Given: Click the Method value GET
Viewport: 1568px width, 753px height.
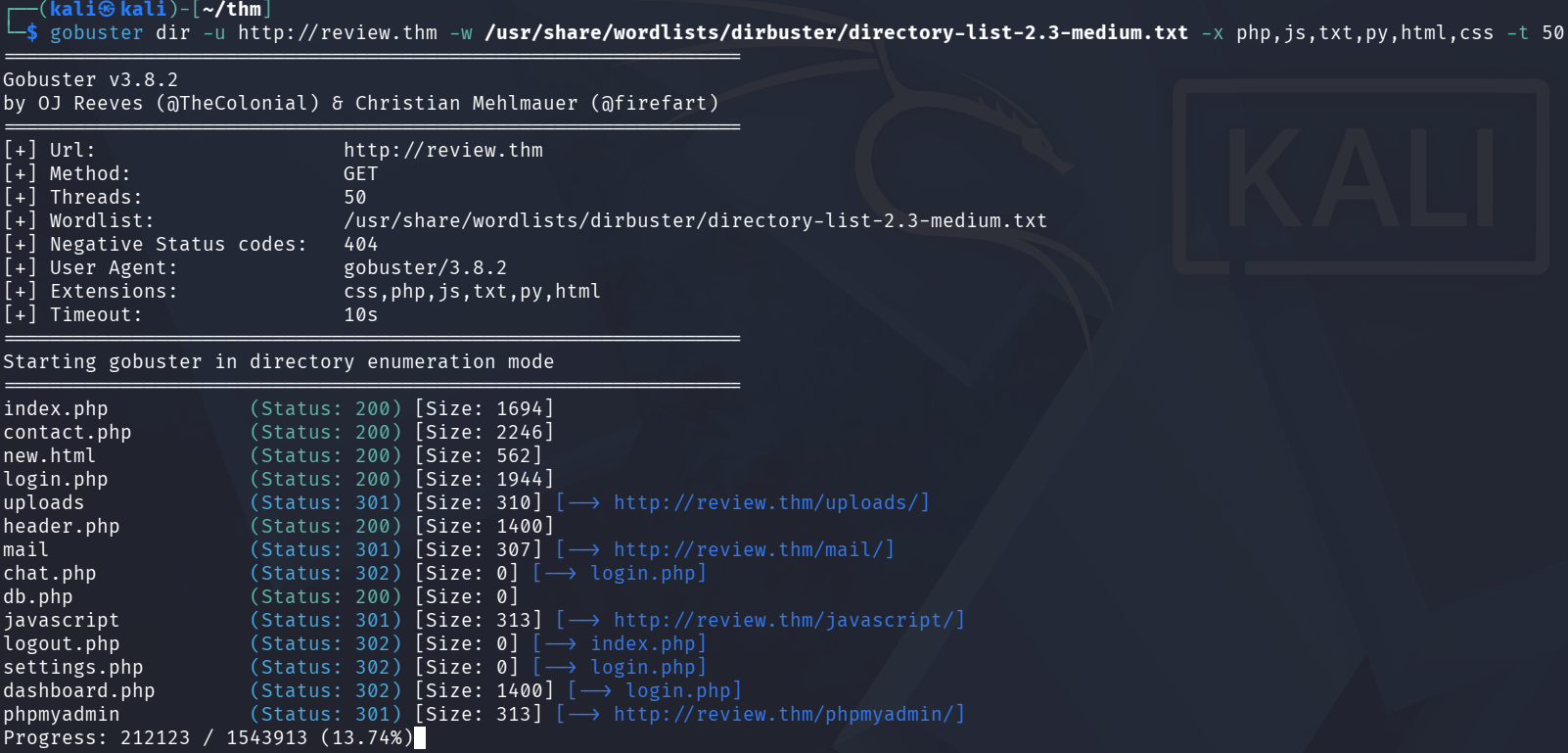Looking at the screenshot, I should coord(361,173).
